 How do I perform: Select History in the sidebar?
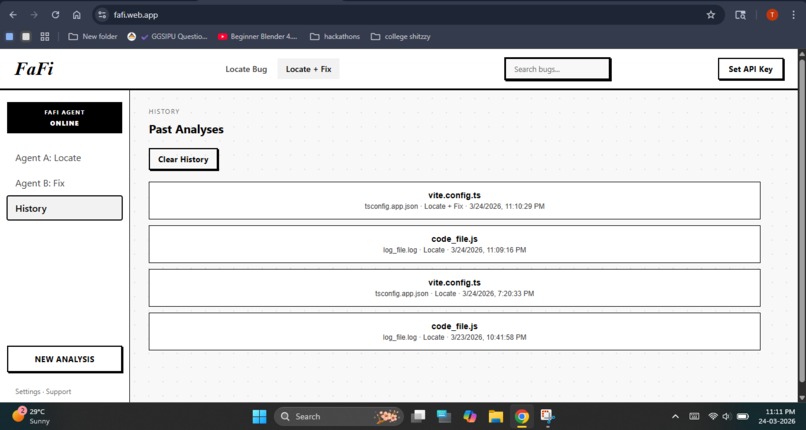click(x=64, y=208)
